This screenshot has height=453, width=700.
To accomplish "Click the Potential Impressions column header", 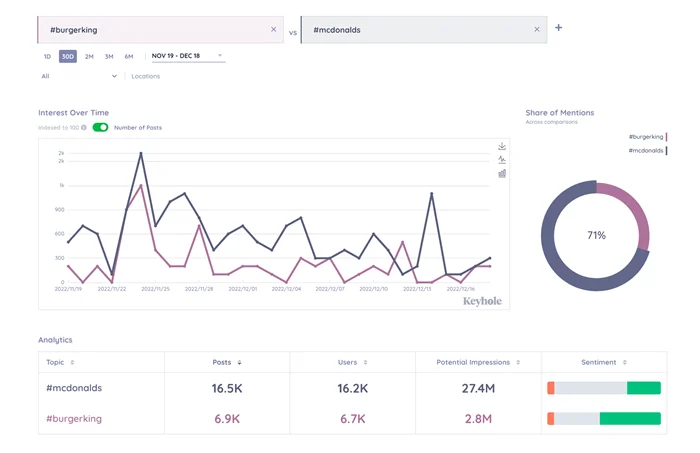I will [473, 362].
